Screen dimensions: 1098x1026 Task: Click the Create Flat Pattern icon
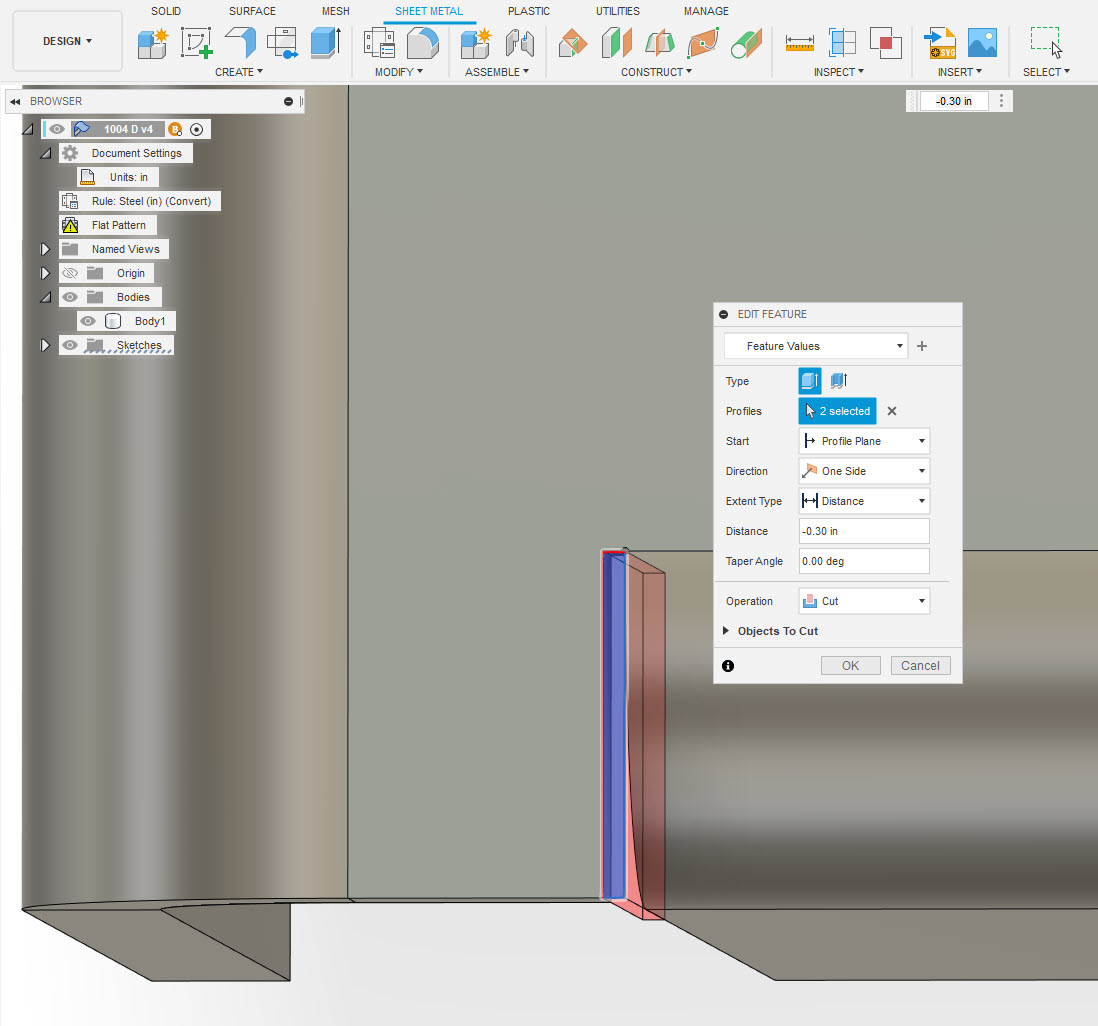283,42
